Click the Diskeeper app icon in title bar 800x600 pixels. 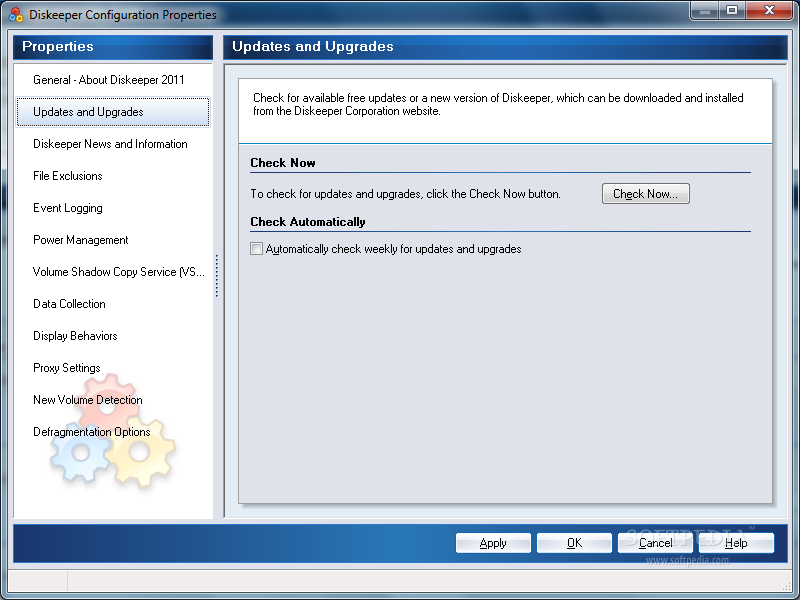coord(16,15)
